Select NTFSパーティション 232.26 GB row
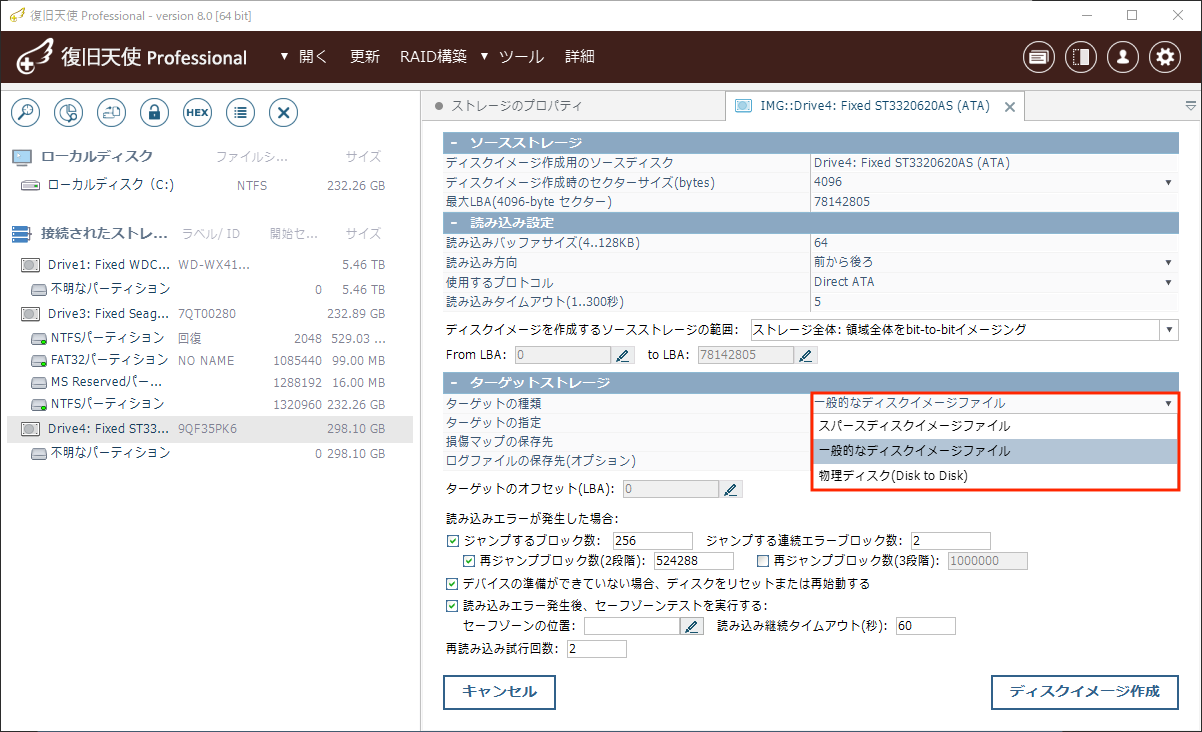Screen dimensions: 1202x732 click(209, 404)
